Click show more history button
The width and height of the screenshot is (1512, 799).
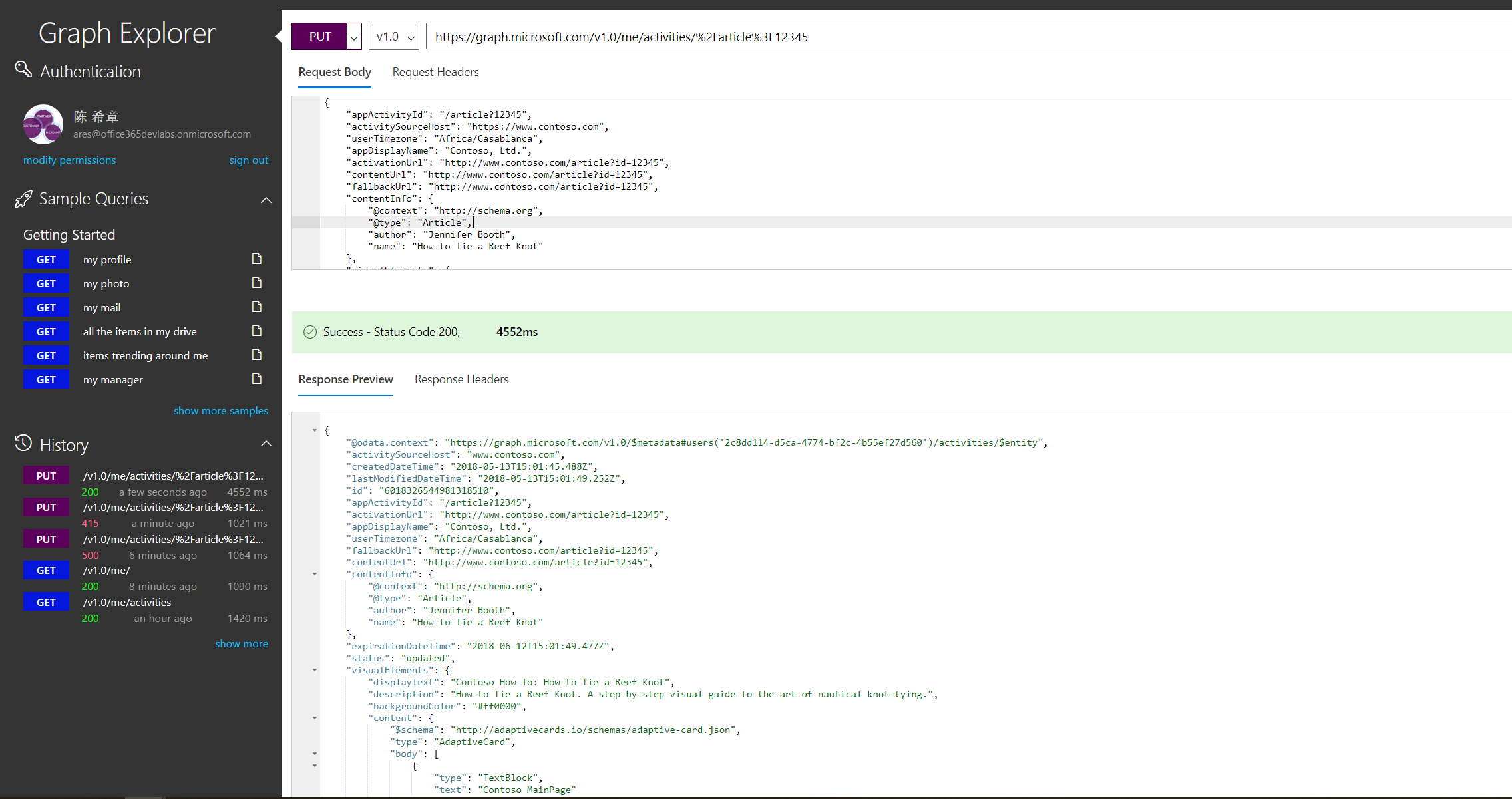pyautogui.click(x=241, y=643)
